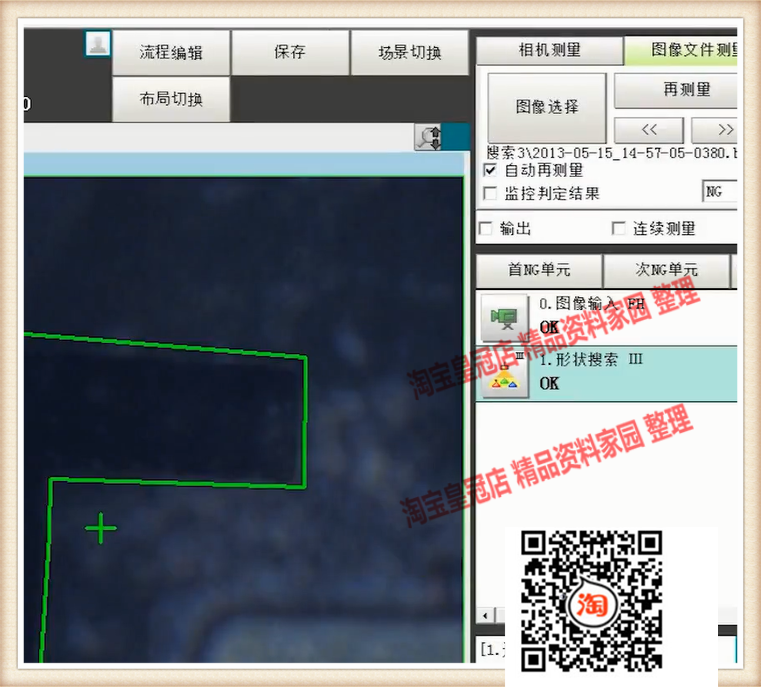
Task: Open the 流程编辑 flow editor
Action: (x=171, y=52)
